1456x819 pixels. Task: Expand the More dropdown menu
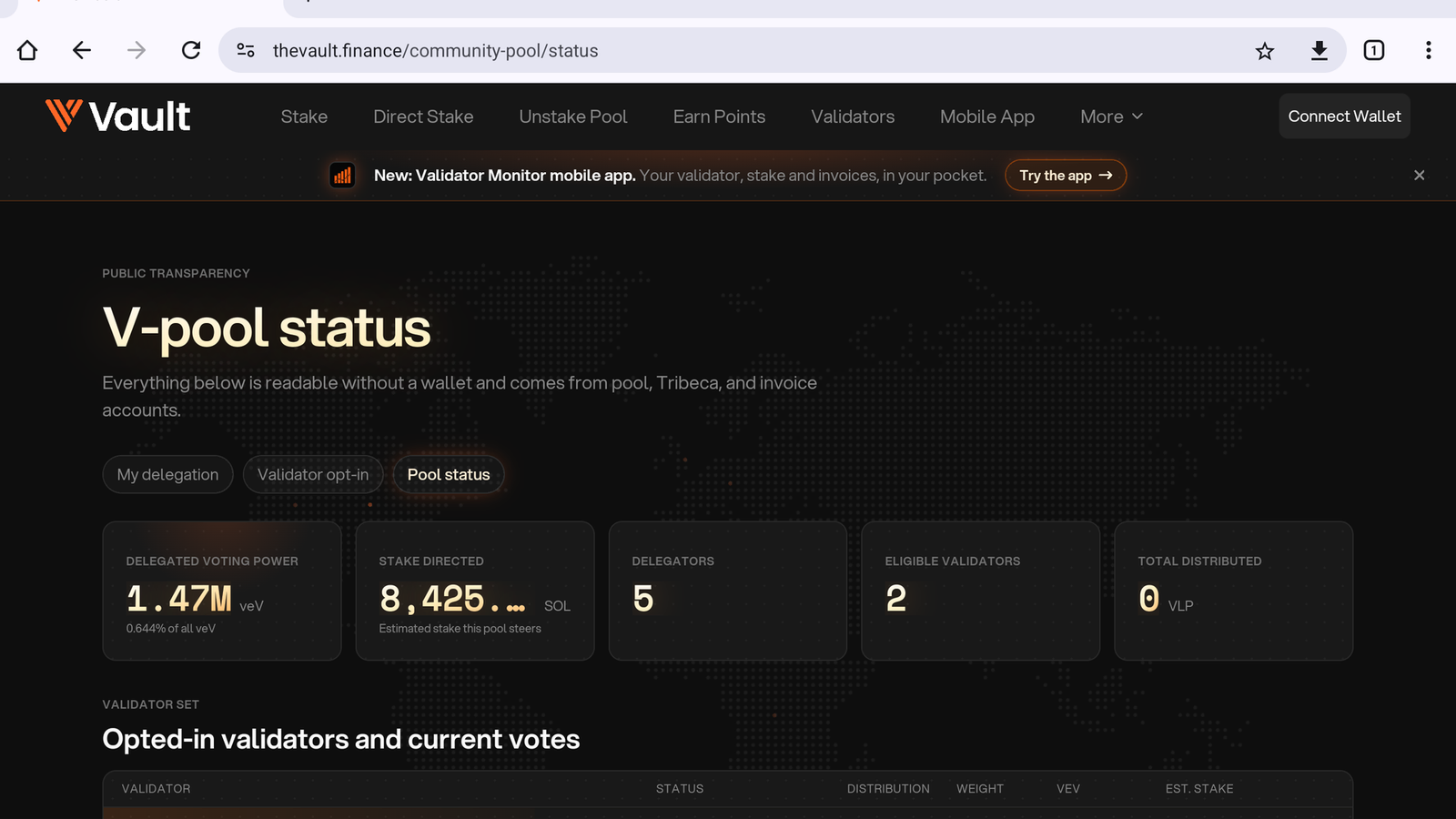click(x=1111, y=116)
